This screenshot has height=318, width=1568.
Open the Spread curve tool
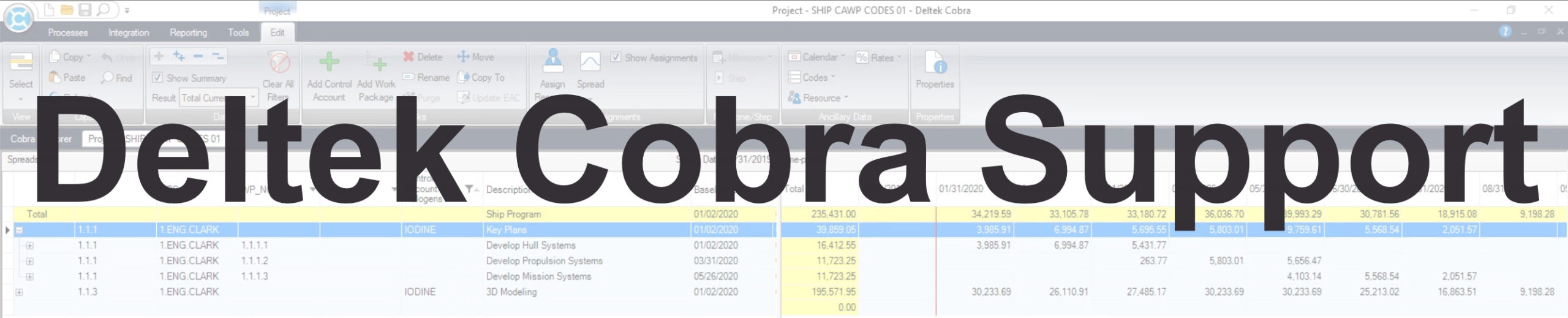590,69
